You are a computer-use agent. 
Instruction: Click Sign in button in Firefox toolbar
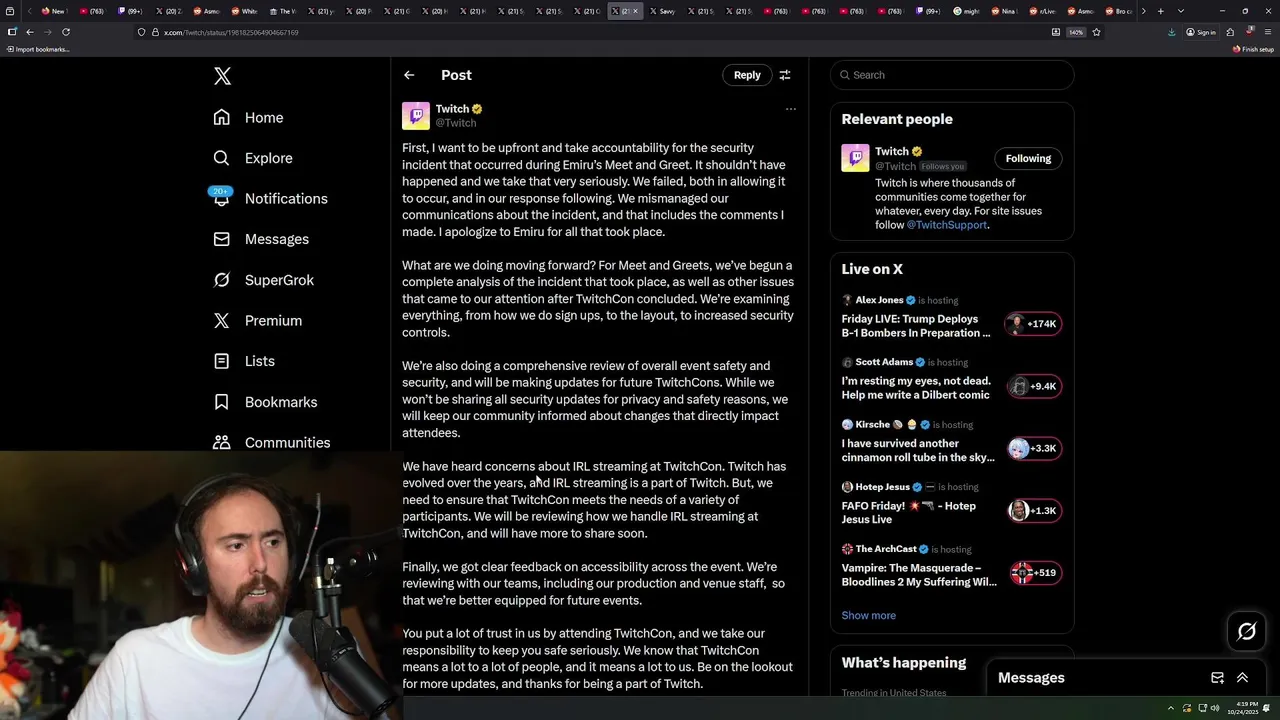click(x=1201, y=32)
